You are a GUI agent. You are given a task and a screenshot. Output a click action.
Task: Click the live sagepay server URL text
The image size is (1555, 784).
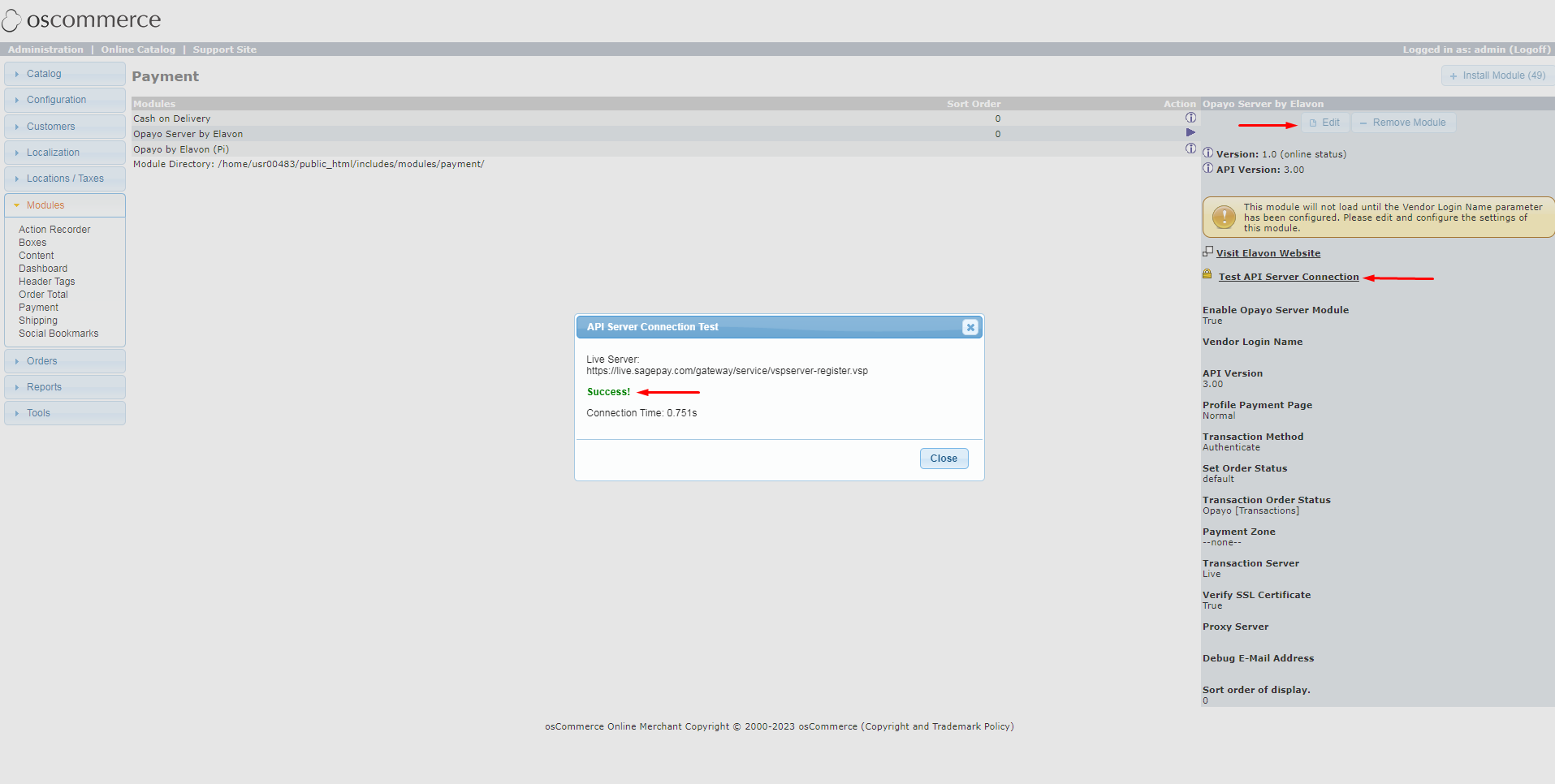(727, 371)
